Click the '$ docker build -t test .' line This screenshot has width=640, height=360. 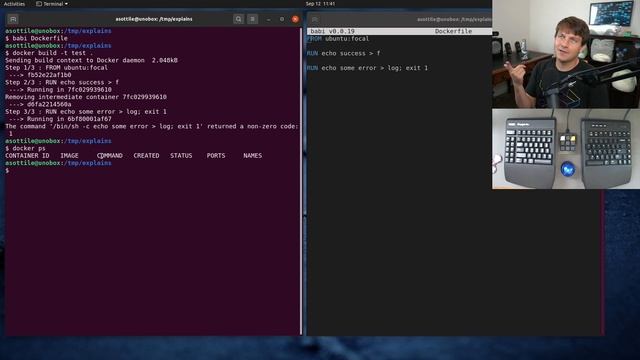(x=49, y=53)
